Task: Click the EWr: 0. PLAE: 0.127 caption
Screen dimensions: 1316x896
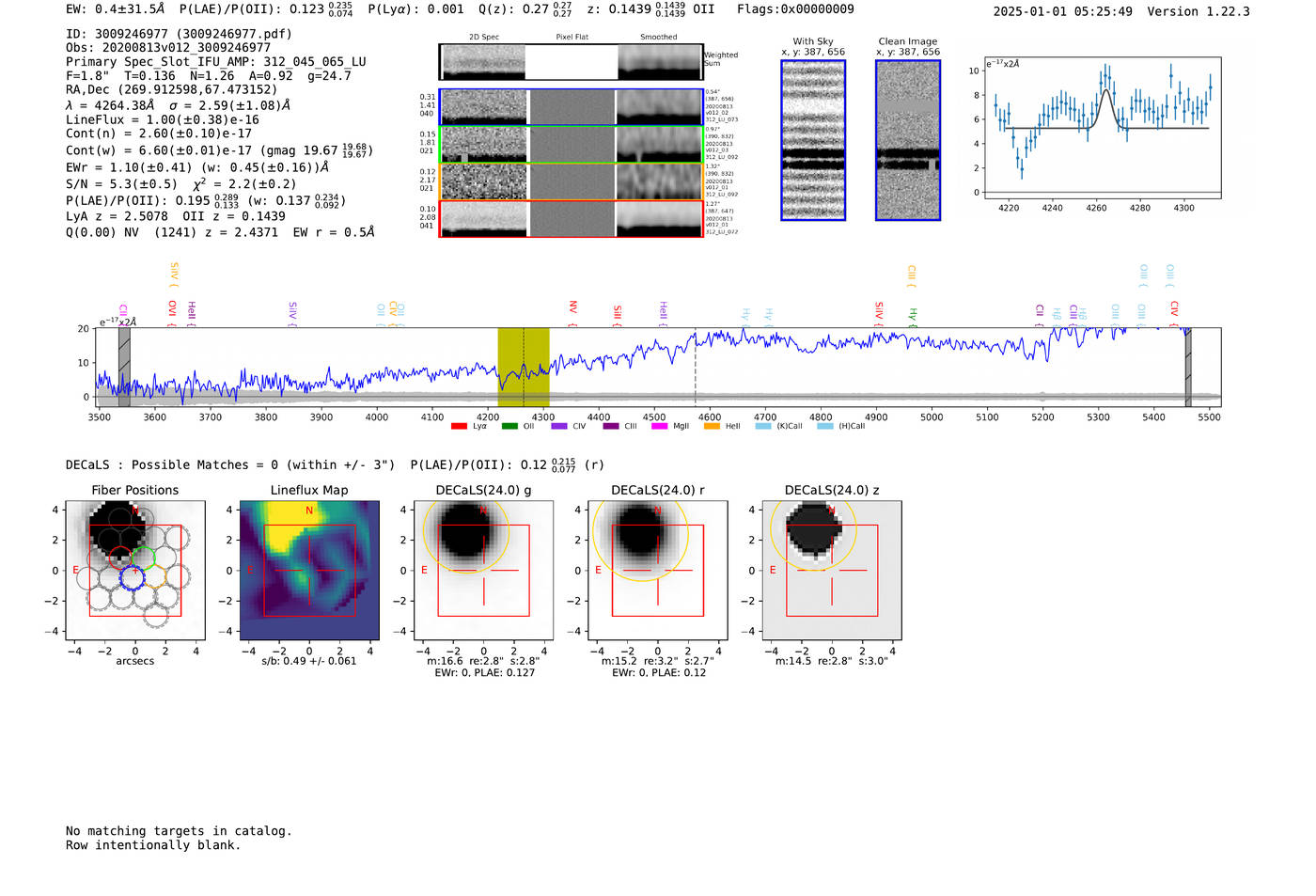Action: coord(484,672)
